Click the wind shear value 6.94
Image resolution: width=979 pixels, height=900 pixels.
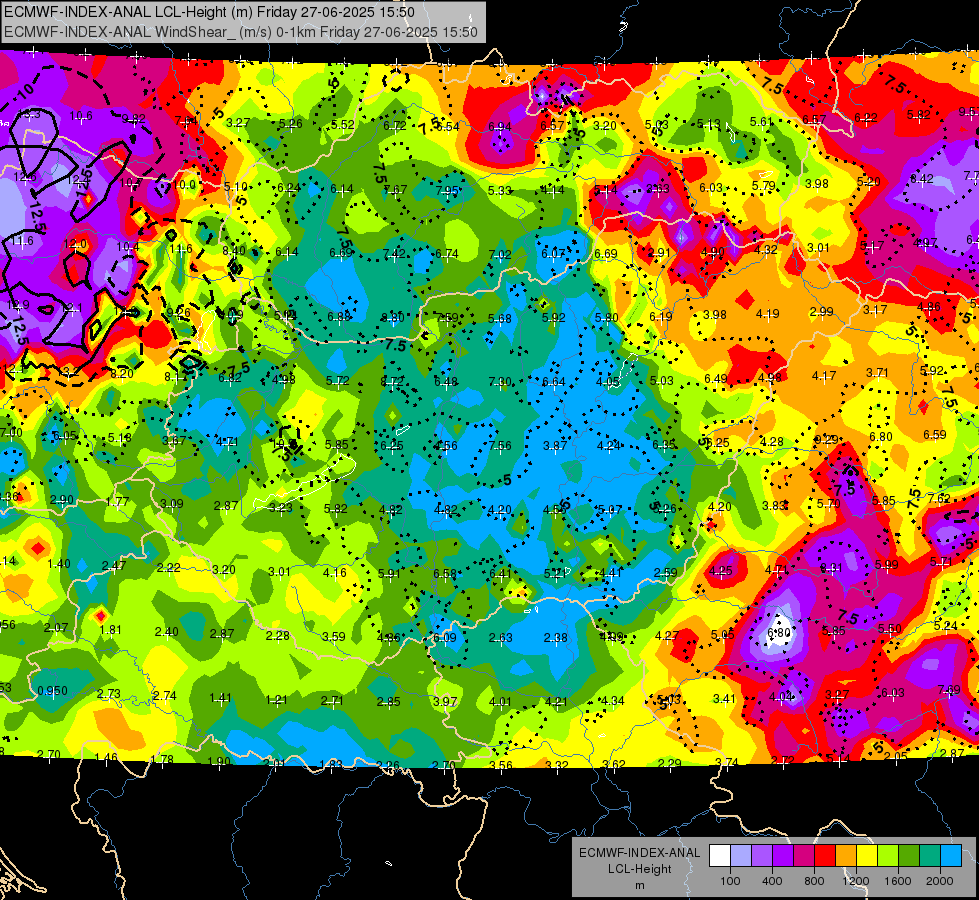(x=500, y=127)
